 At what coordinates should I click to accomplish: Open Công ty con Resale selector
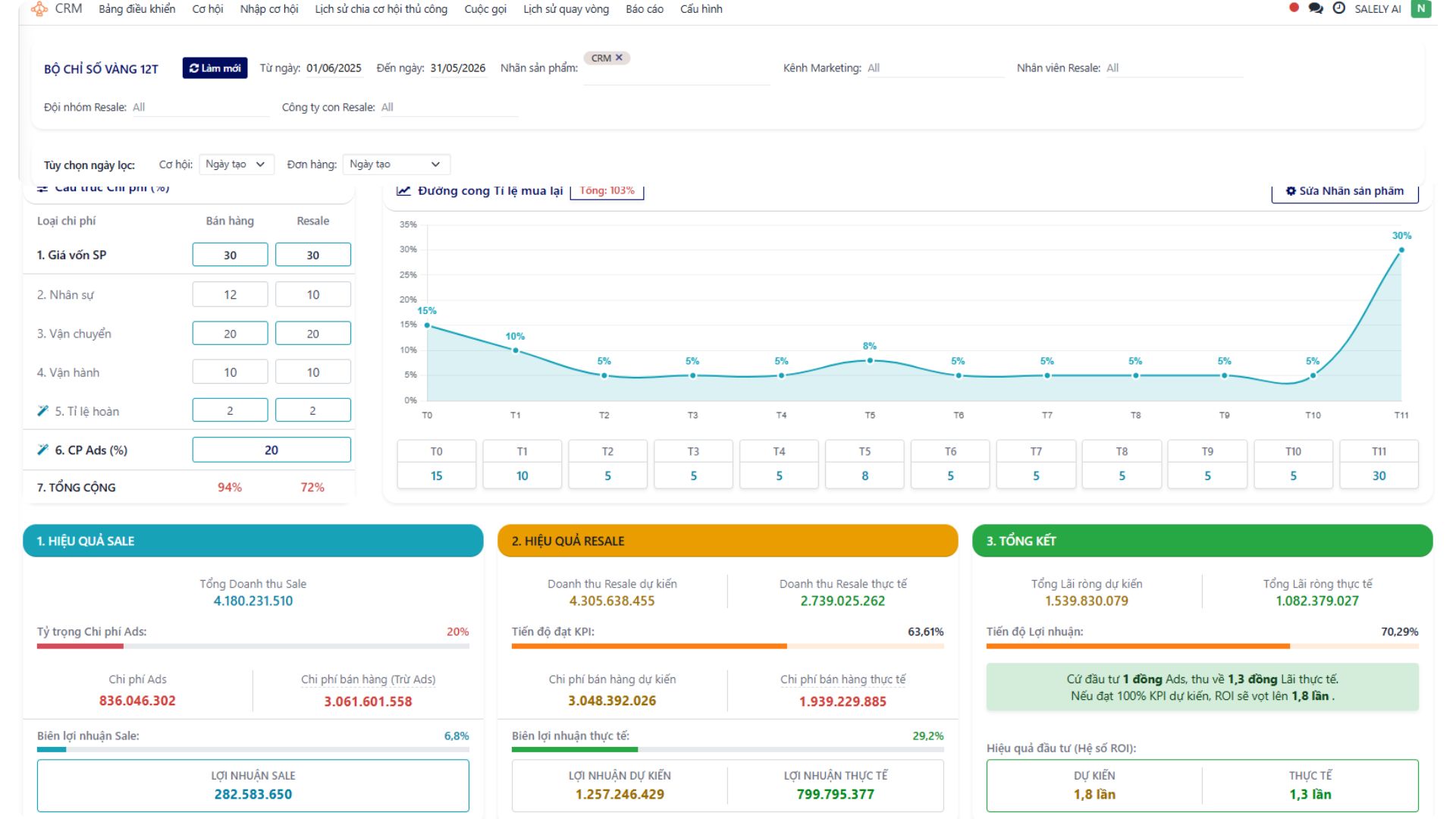[449, 108]
